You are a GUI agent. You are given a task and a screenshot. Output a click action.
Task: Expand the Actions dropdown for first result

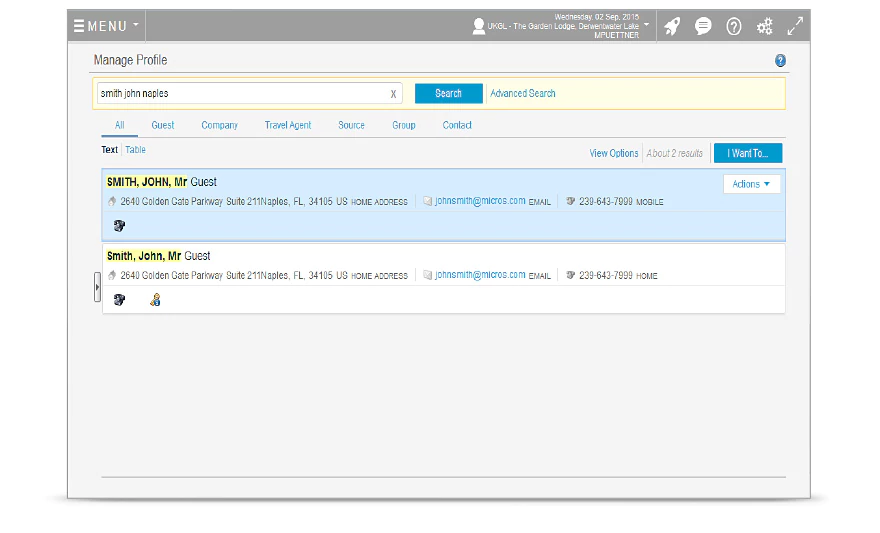[751, 184]
